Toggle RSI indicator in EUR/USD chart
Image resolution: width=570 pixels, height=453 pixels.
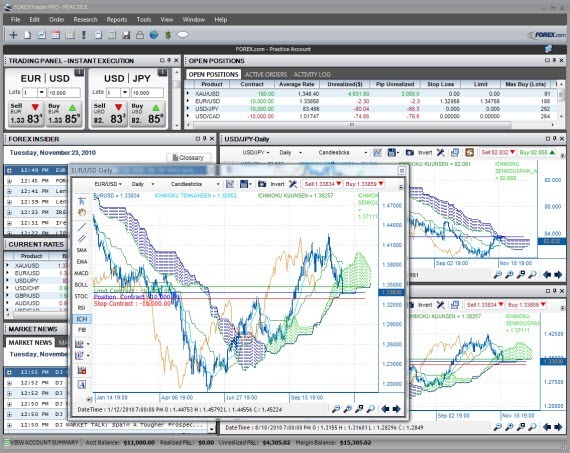coord(81,308)
